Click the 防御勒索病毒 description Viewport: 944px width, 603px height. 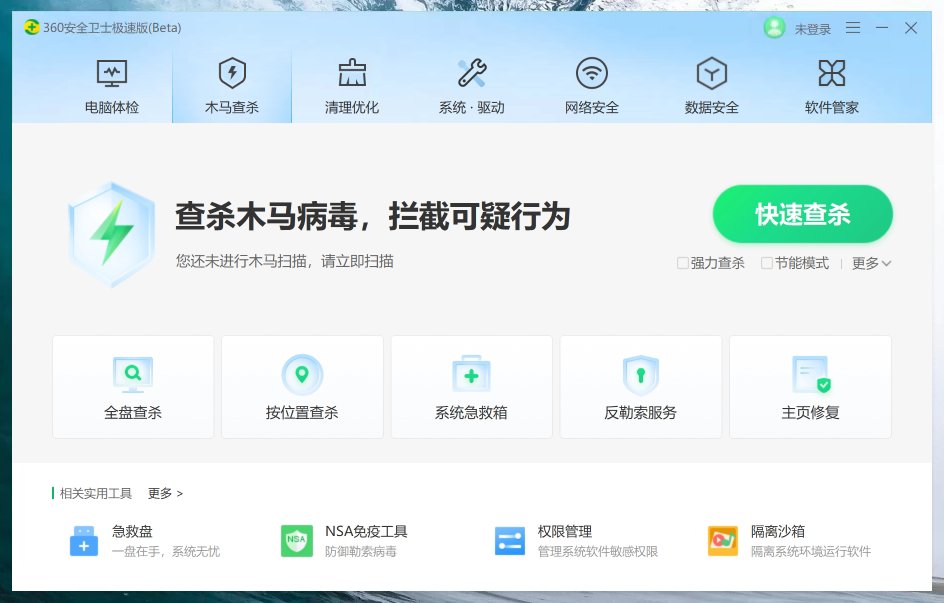point(361,551)
